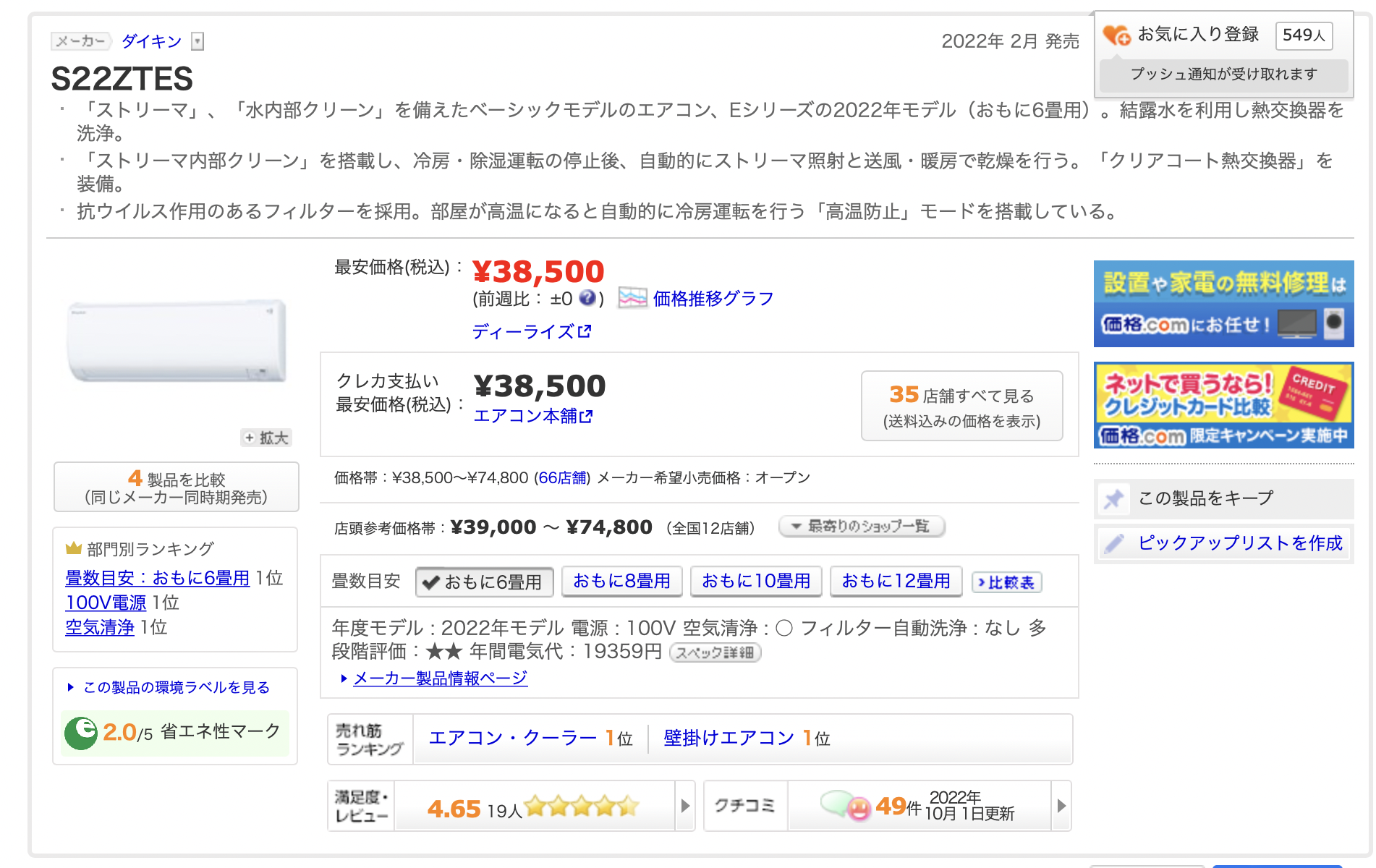
Task: Click 35 店舗すべて見る button
Action: [961, 406]
